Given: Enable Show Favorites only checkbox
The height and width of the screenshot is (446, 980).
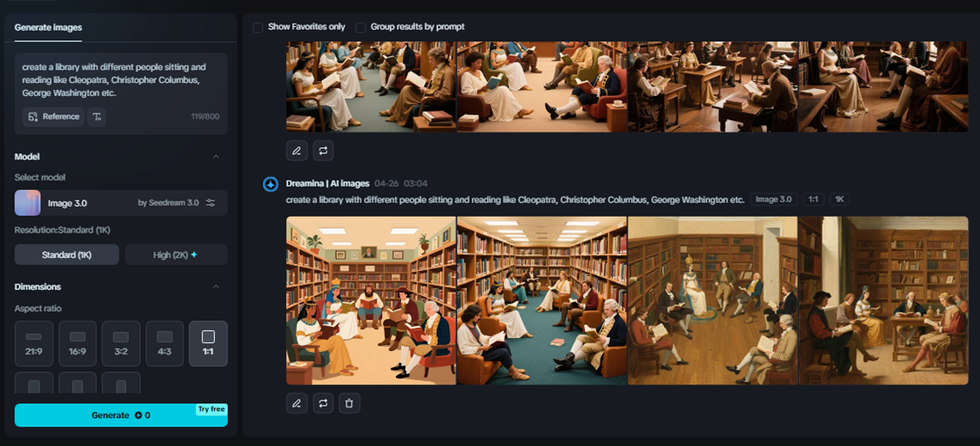Looking at the screenshot, I should coord(258,27).
